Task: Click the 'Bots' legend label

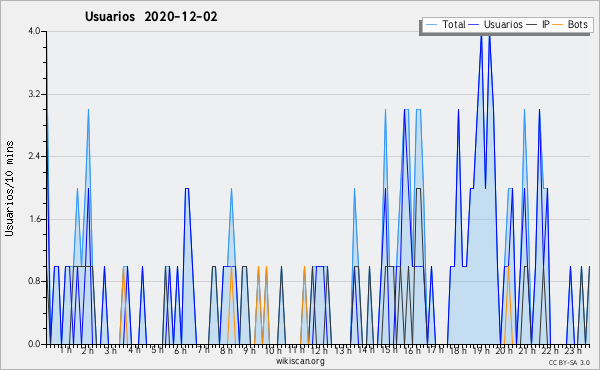Action: [x=577, y=24]
